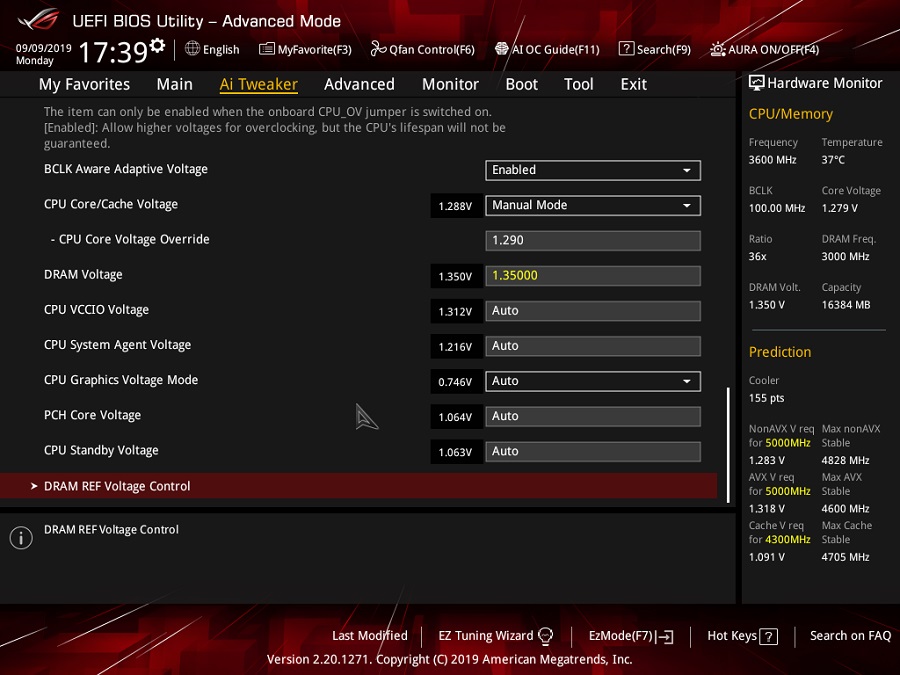Click the 3600 MHz frequency value
Image resolution: width=900 pixels, height=675 pixels.
tap(773, 160)
